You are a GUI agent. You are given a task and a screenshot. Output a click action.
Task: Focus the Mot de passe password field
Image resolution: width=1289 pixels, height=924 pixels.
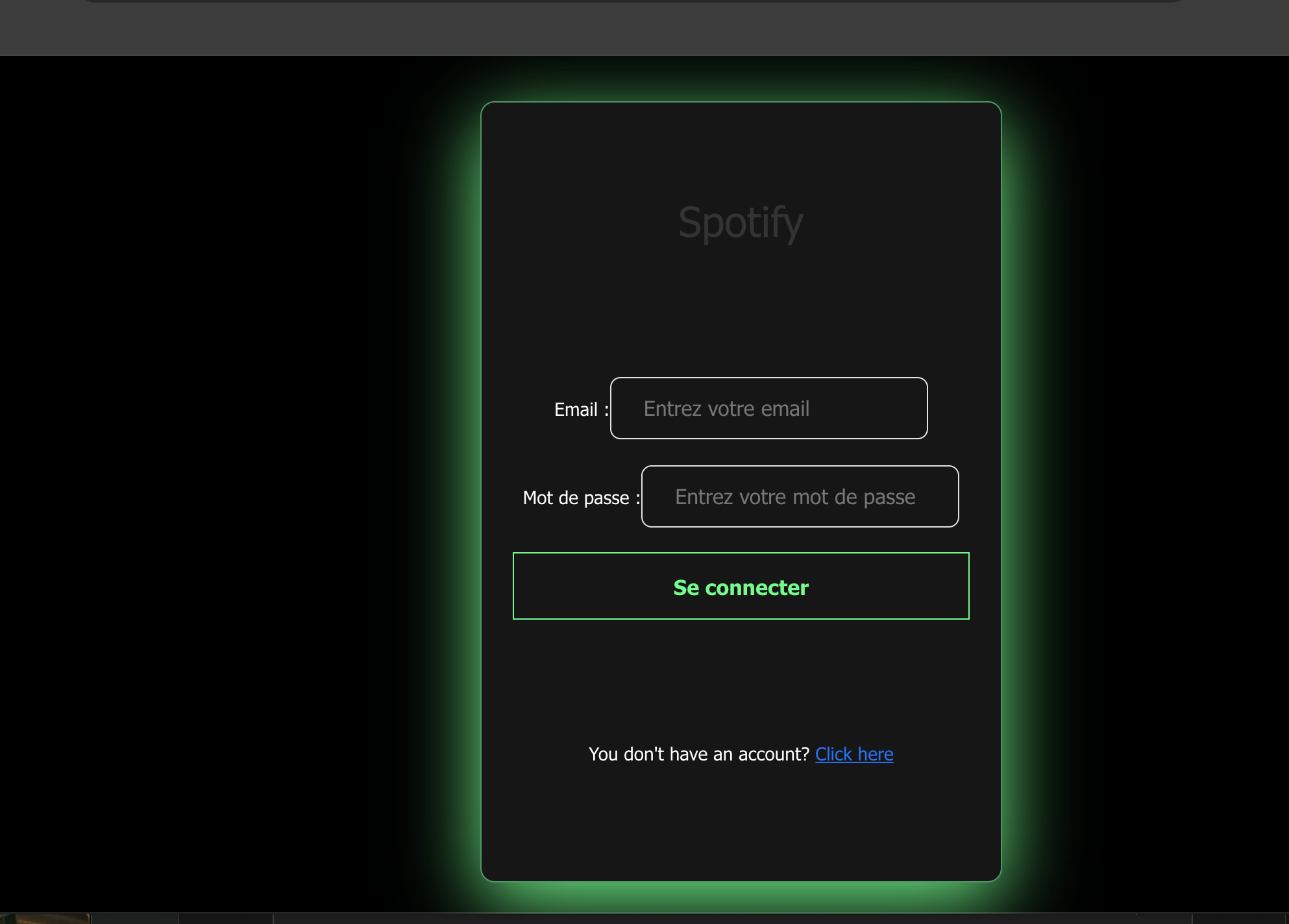coord(800,496)
